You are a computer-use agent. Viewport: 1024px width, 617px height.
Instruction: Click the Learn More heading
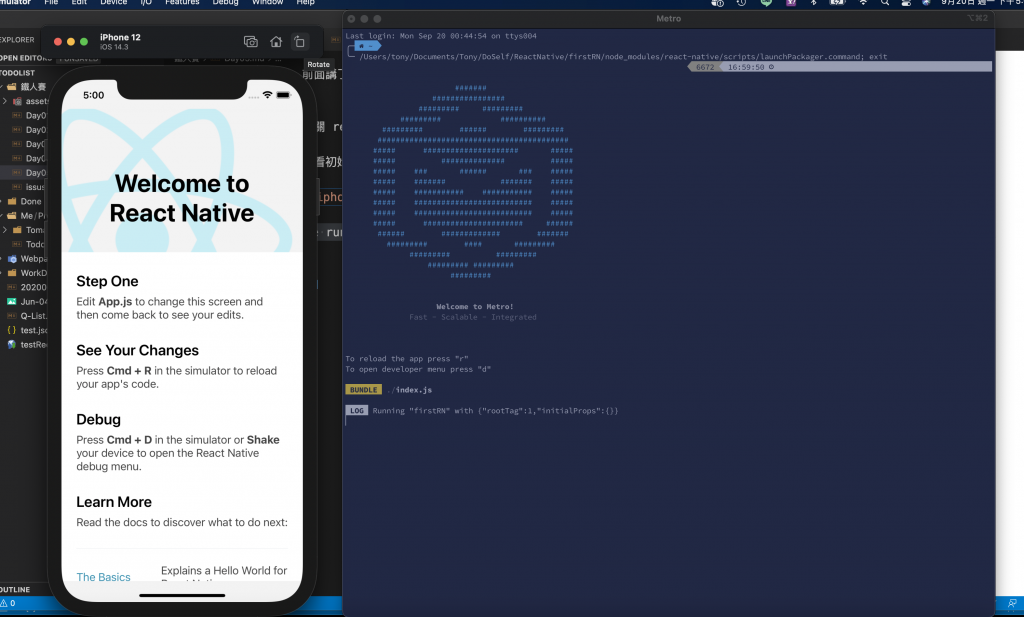(x=114, y=502)
